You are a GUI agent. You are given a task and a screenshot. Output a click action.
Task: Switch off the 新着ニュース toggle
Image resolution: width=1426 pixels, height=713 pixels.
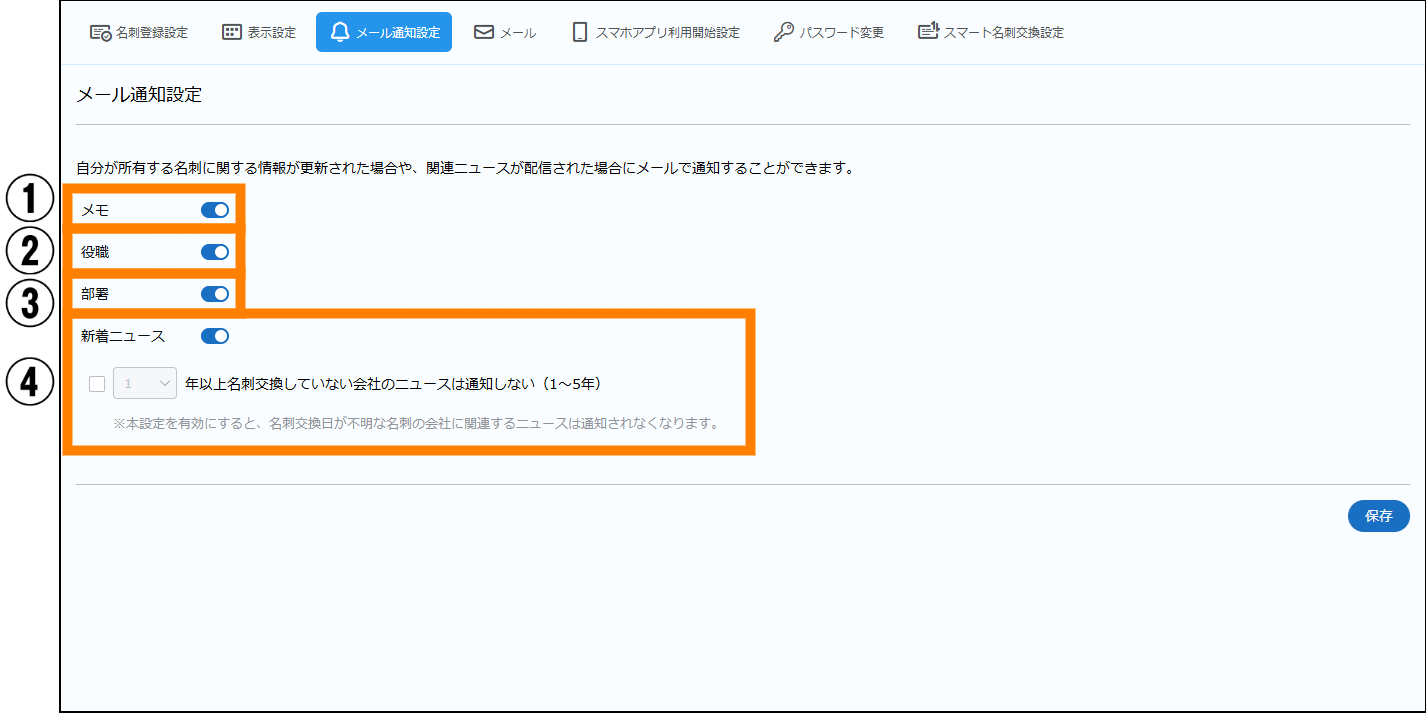[215, 336]
